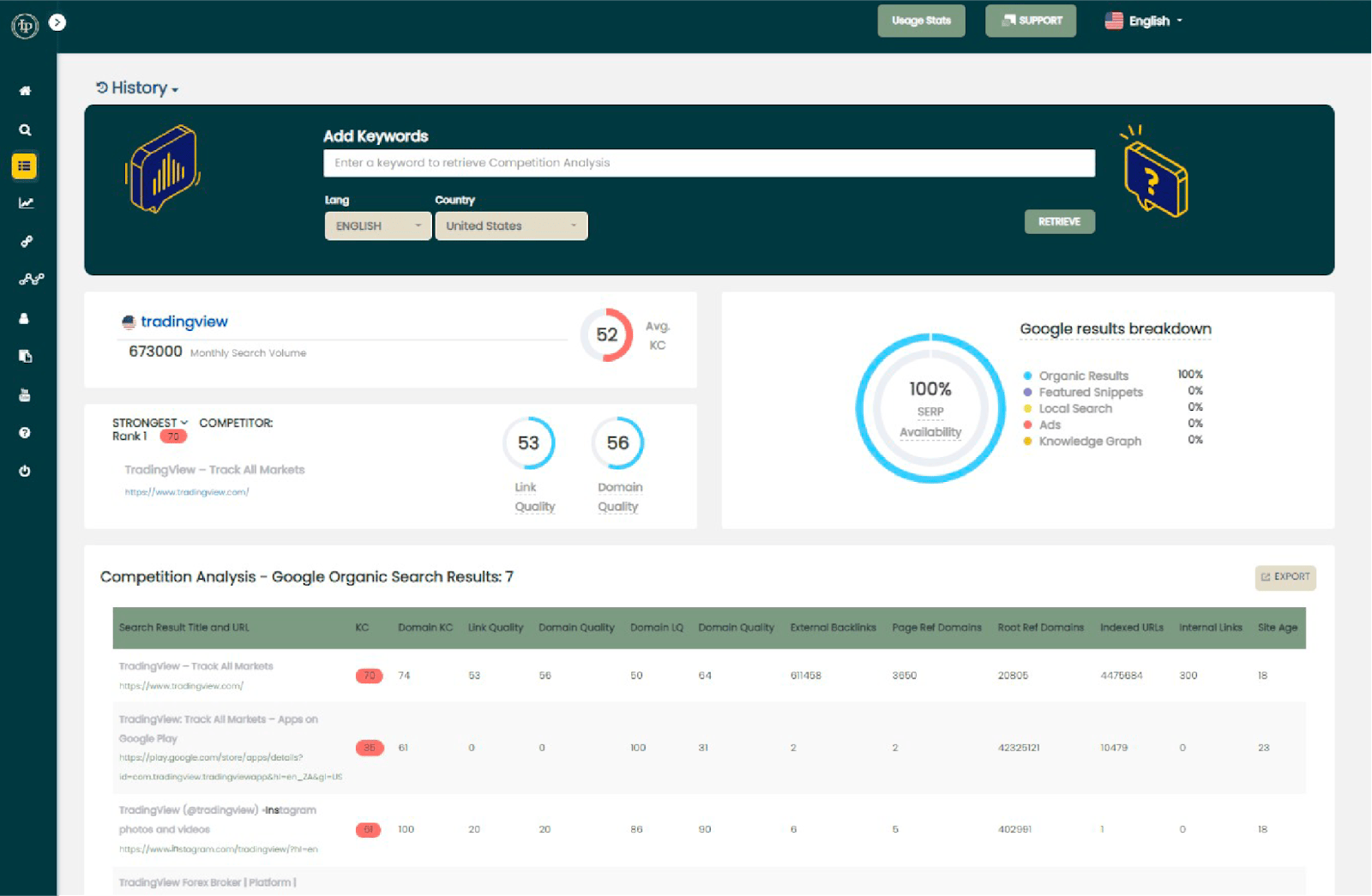Open the Instagram tradingview URL in table

coord(218,850)
